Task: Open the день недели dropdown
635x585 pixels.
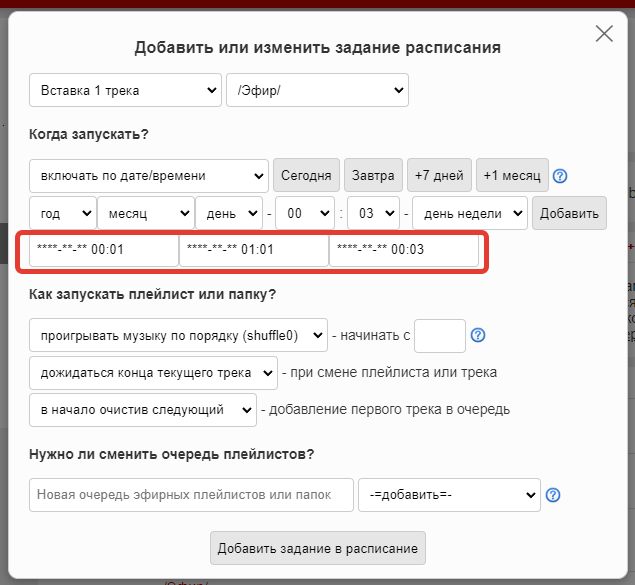Action: 470,213
